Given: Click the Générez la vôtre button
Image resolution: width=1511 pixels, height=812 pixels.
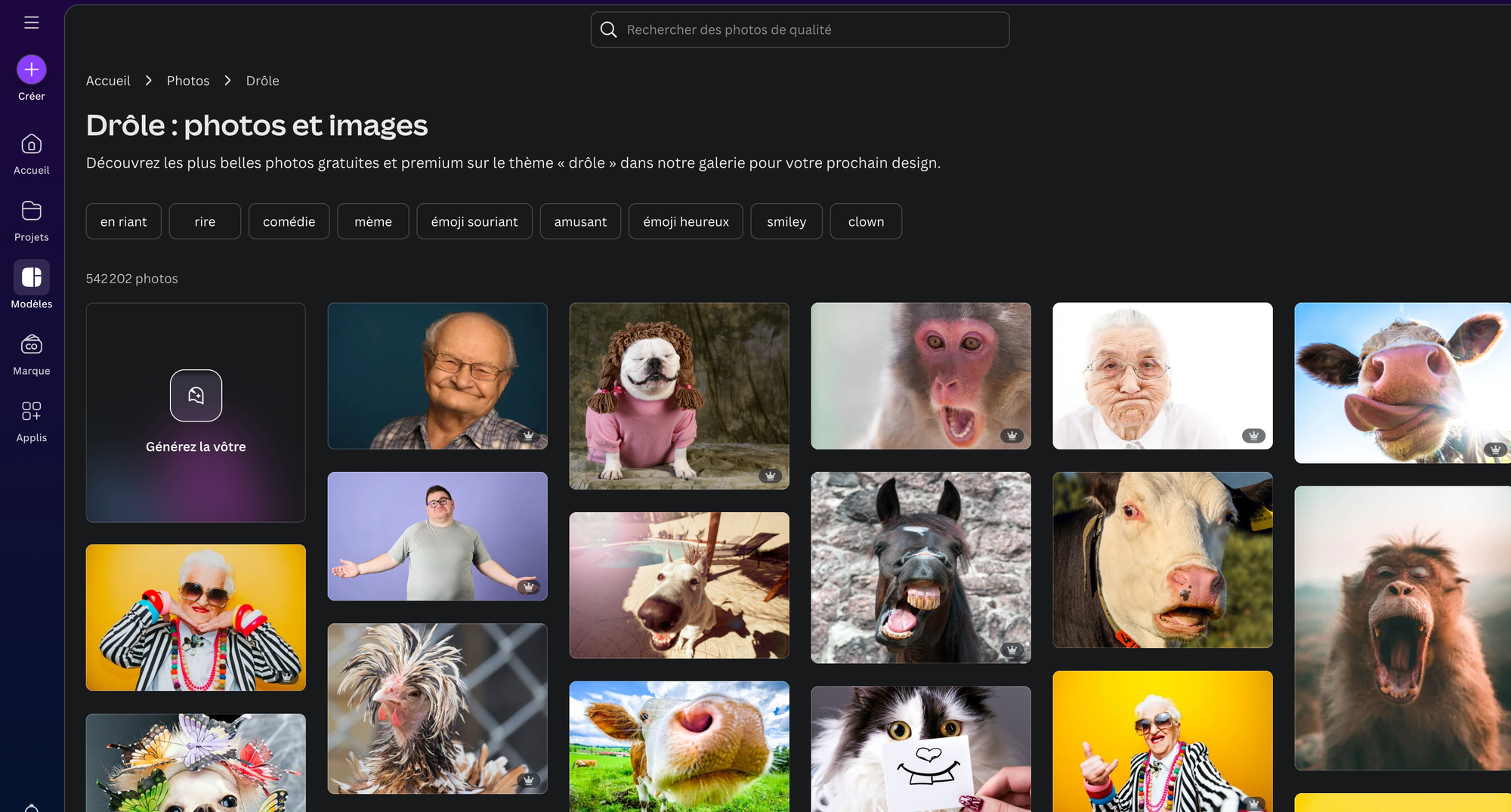Looking at the screenshot, I should click(x=196, y=413).
